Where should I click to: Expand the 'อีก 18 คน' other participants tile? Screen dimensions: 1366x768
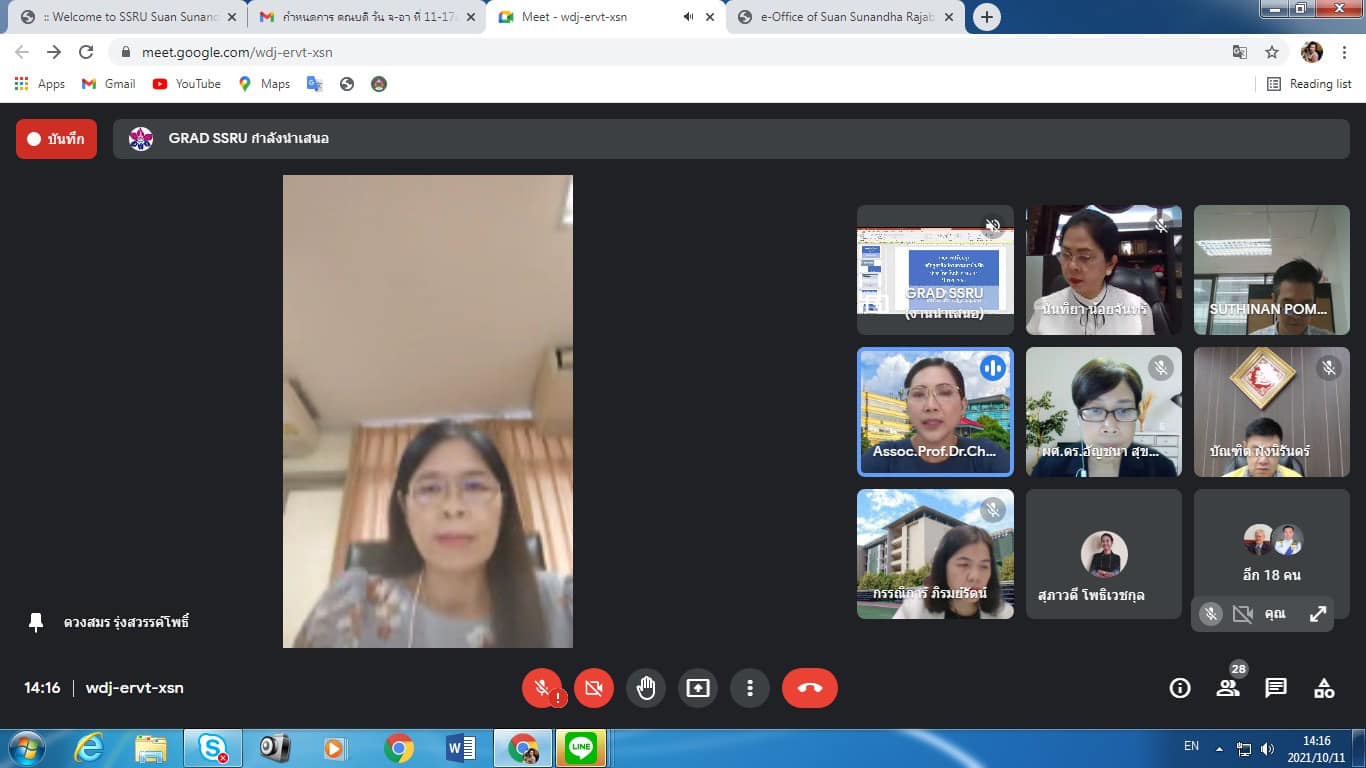click(x=1271, y=553)
